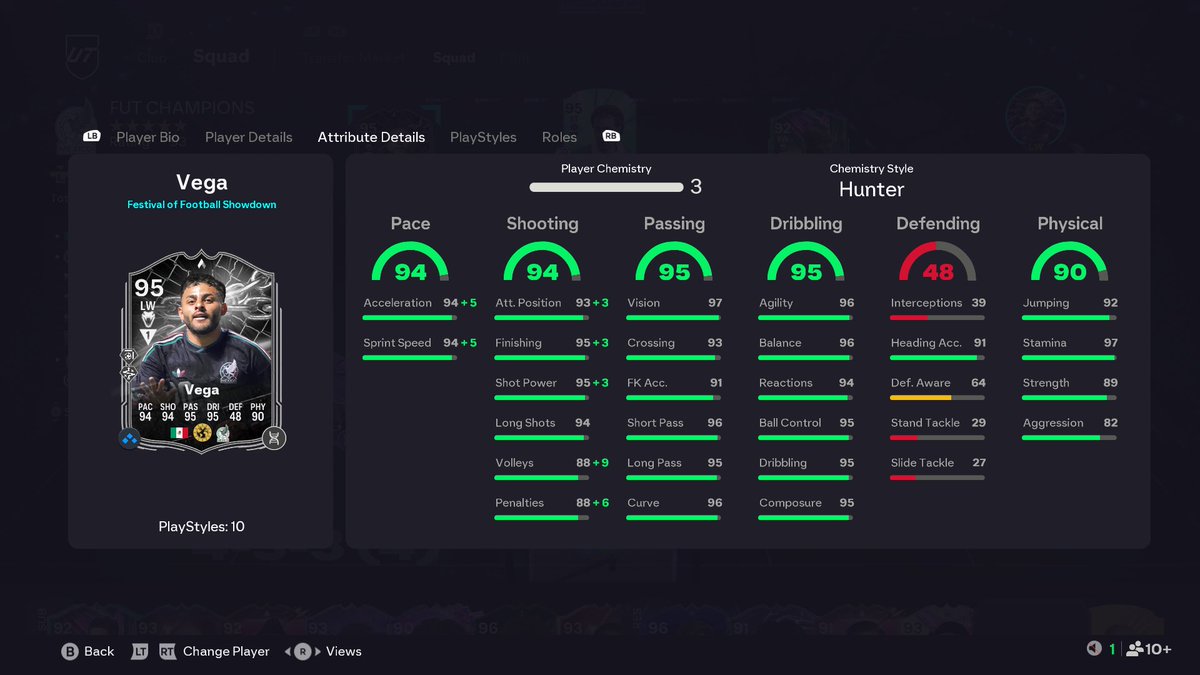Viewport: 1200px width, 675px height.
Task: Click the Long Shots attribute row
Action: (542, 427)
